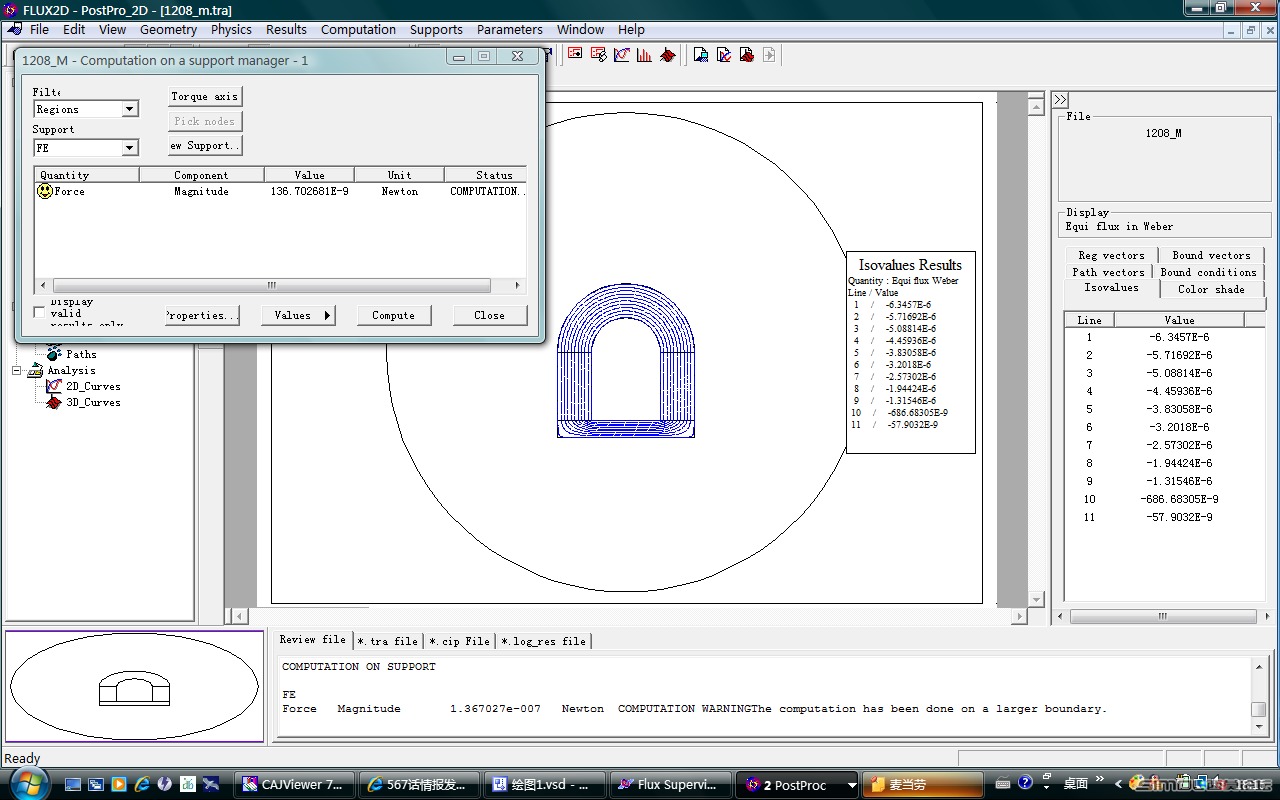Select the Force value 136.702681E-9 cell
Screen dimensions: 1280x800
point(309,191)
